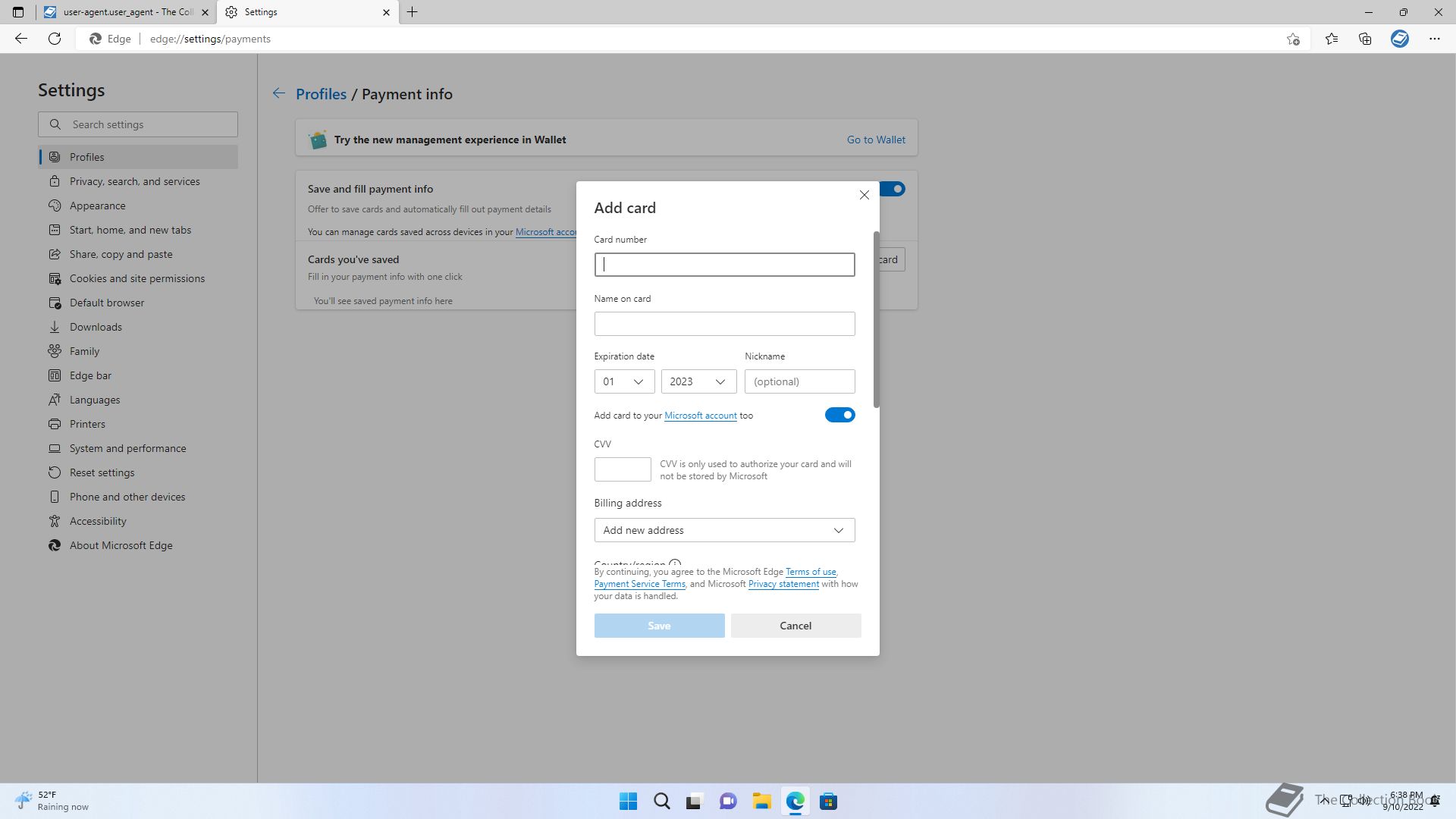Viewport: 1456px width, 819px height.
Task: Open Task View on taskbar
Action: click(x=694, y=802)
